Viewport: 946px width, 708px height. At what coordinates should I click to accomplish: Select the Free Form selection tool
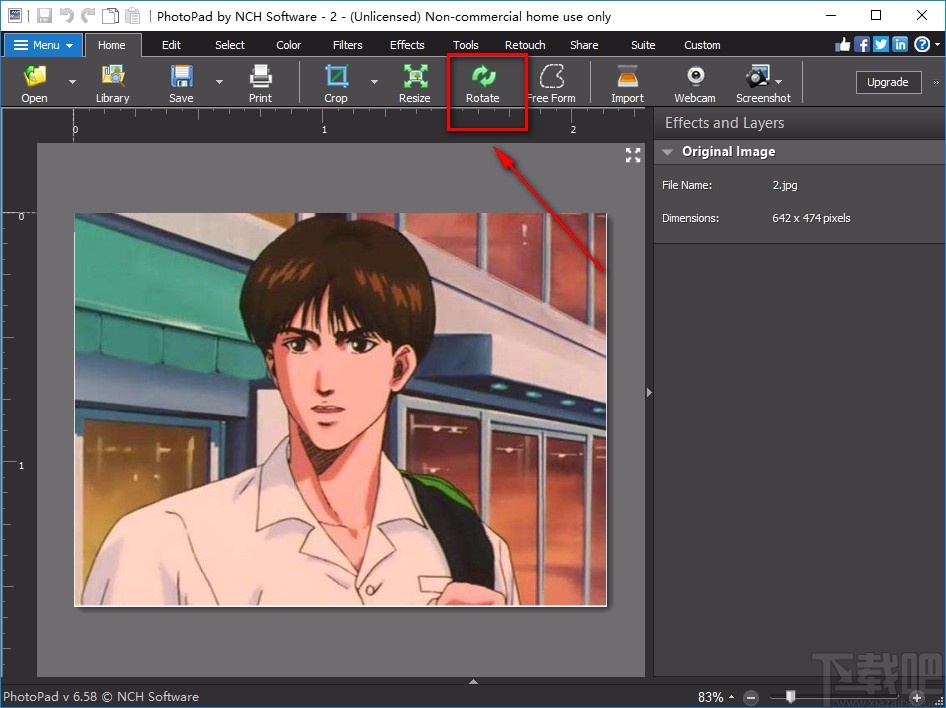(551, 77)
